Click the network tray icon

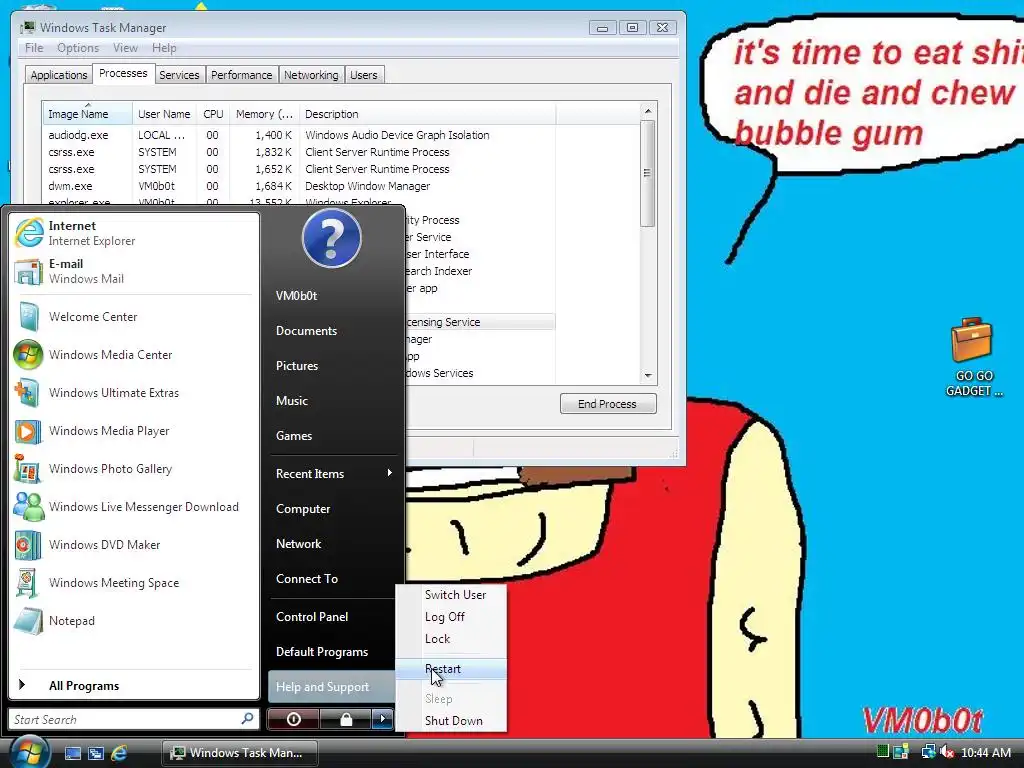tap(927, 752)
